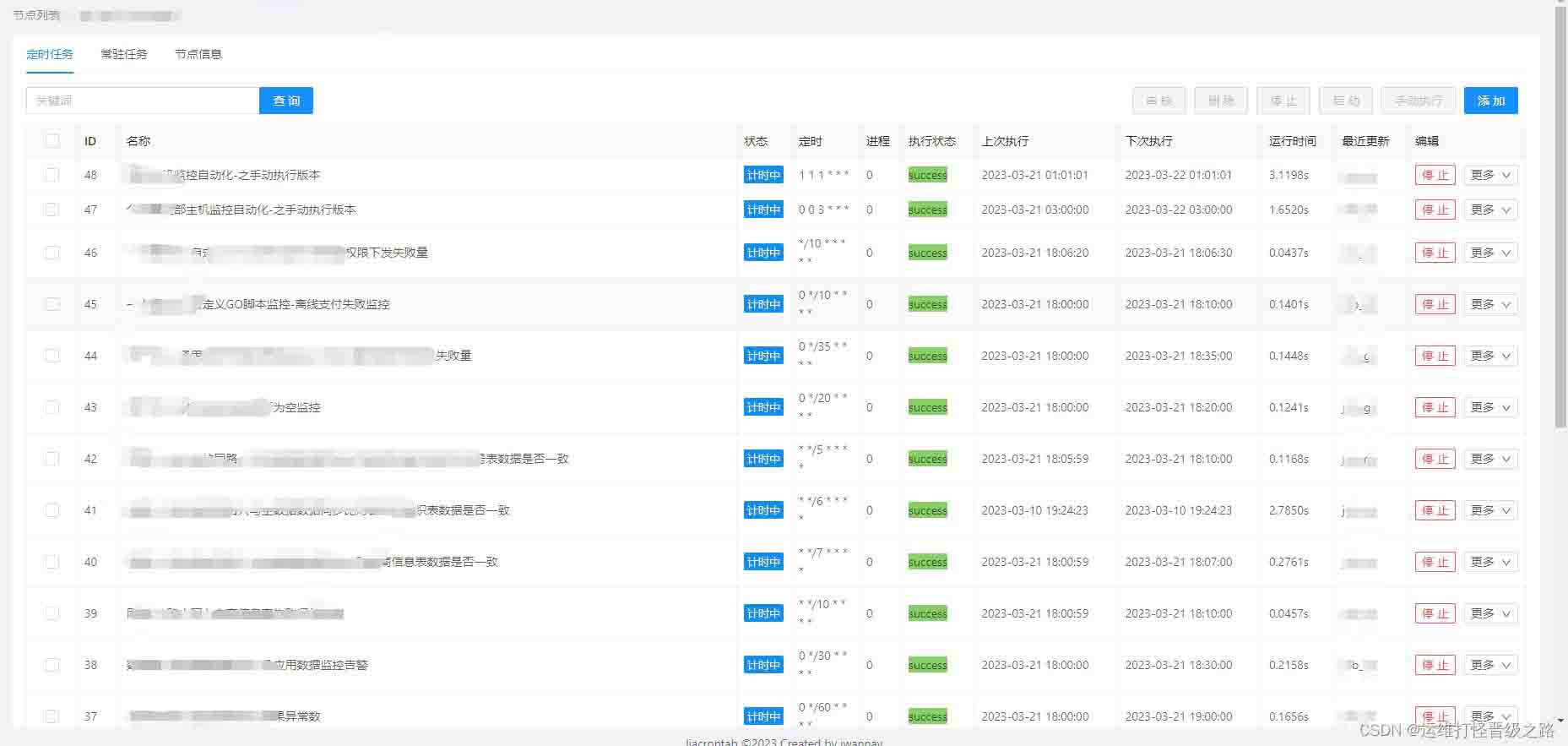Click the 手动执行 toolbar button
The width and height of the screenshot is (1568, 746).
click(1418, 101)
